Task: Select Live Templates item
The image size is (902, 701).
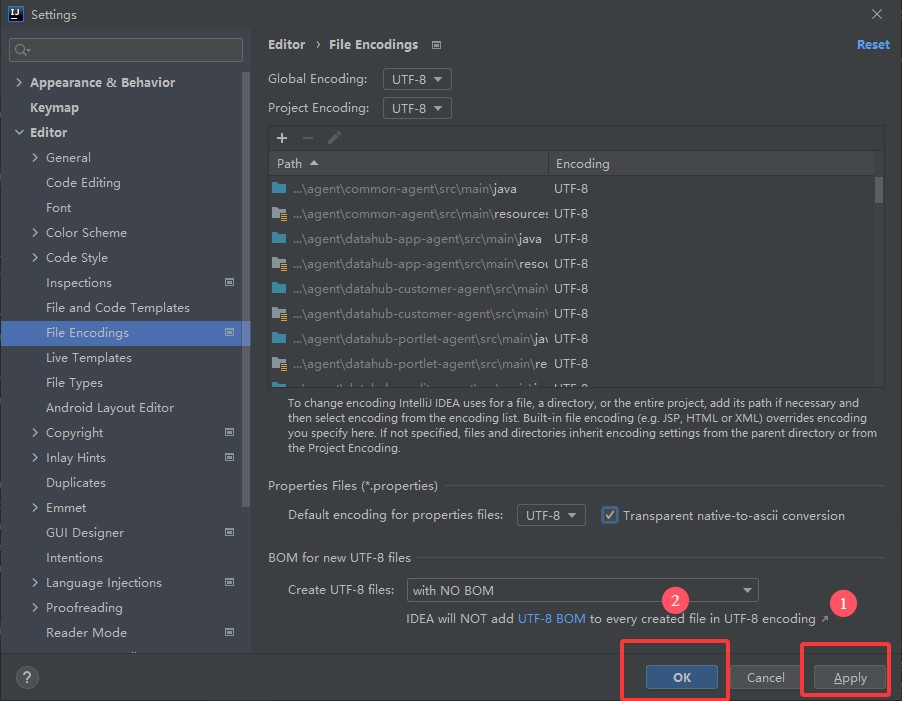Action: pos(89,358)
